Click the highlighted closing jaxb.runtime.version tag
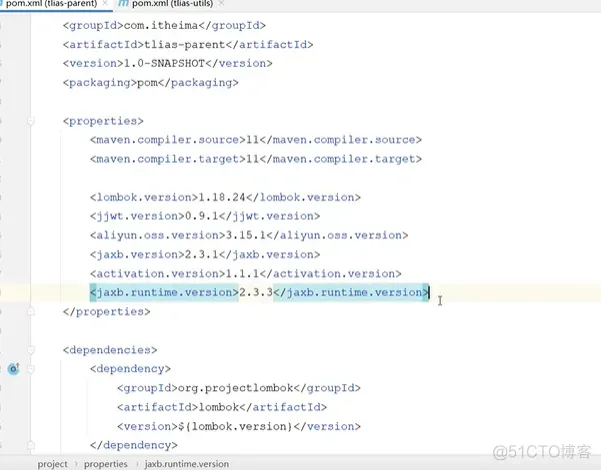Image resolution: width=601 pixels, height=470 pixels. 351,293
